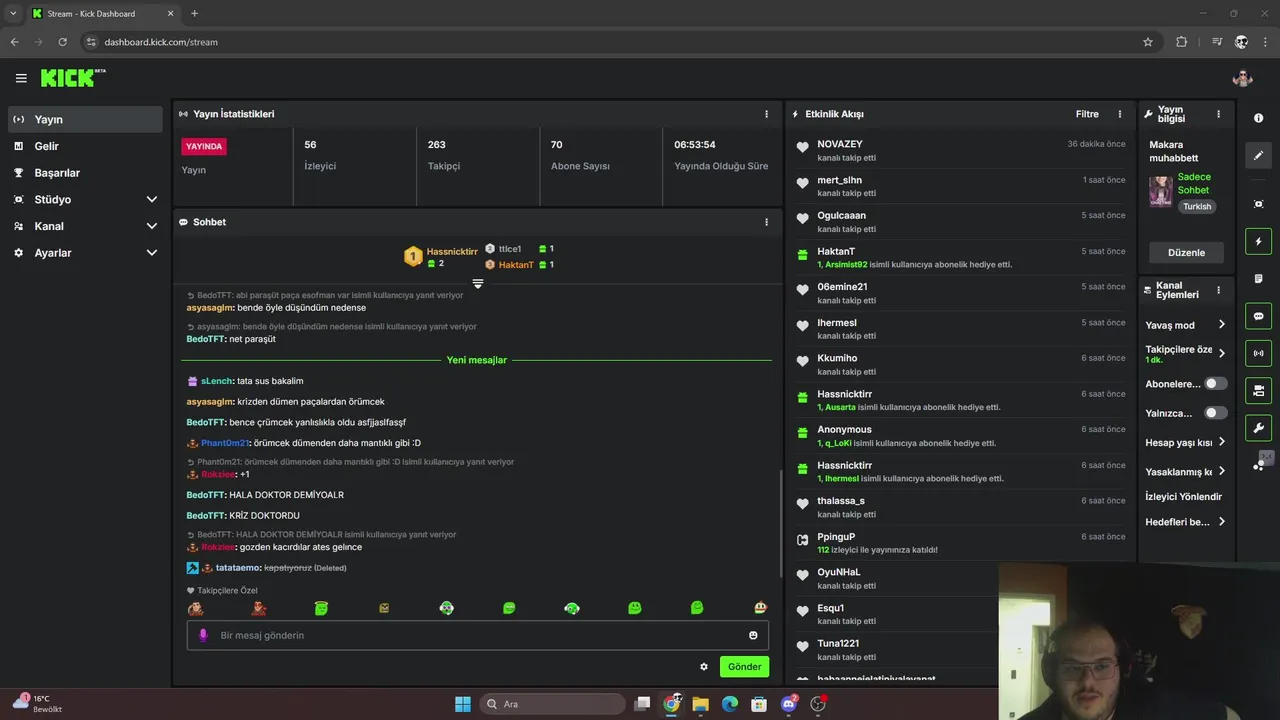Open a new browser tab
The image size is (1280, 720).
(x=194, y=13)
